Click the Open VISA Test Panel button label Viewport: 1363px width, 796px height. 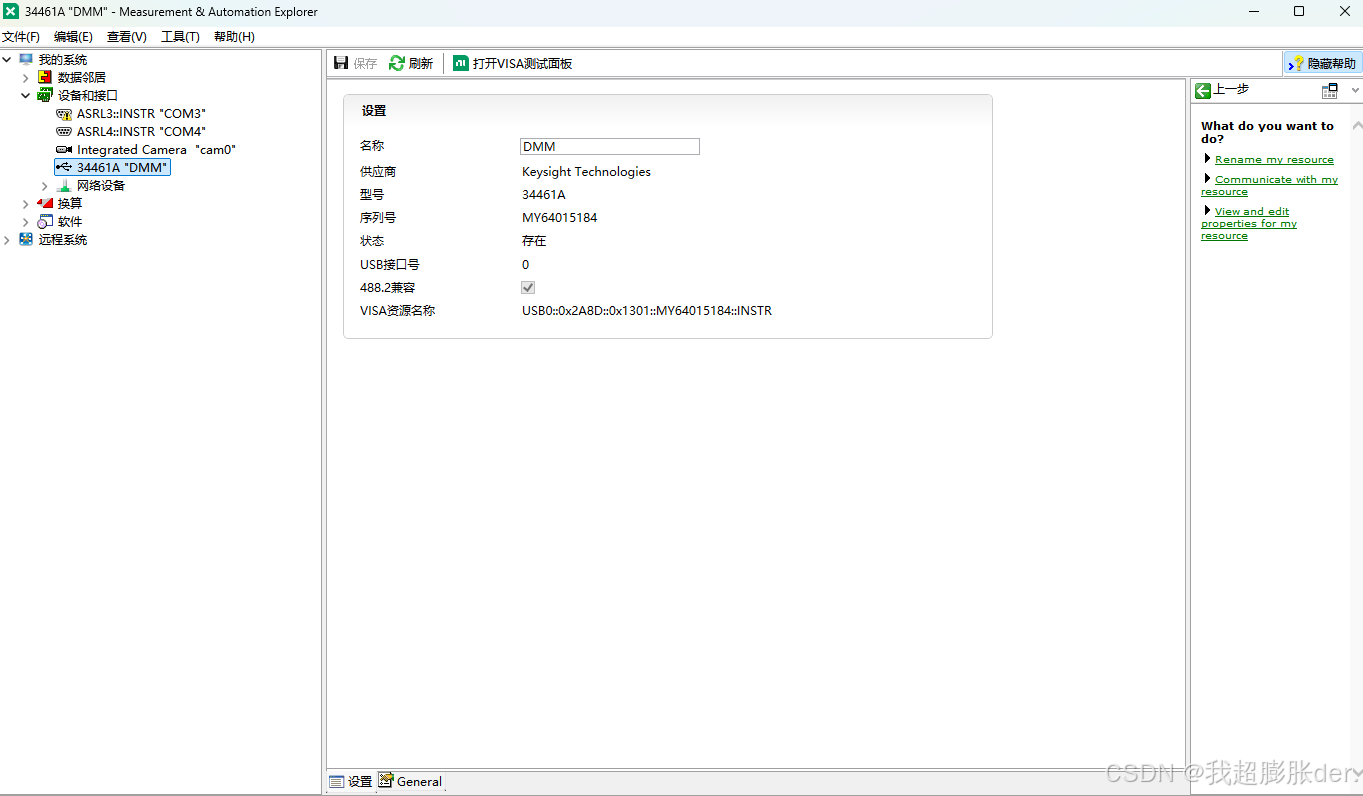(522, 64)
